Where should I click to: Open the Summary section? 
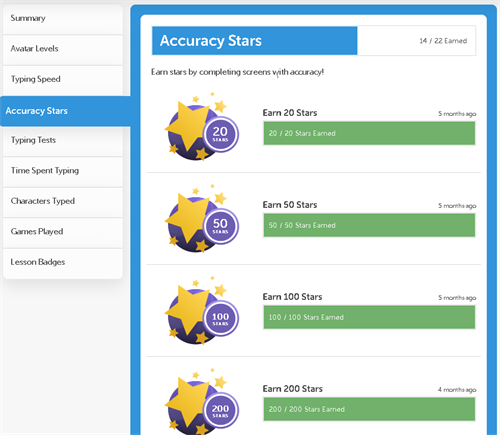click(x=63, y=19)
